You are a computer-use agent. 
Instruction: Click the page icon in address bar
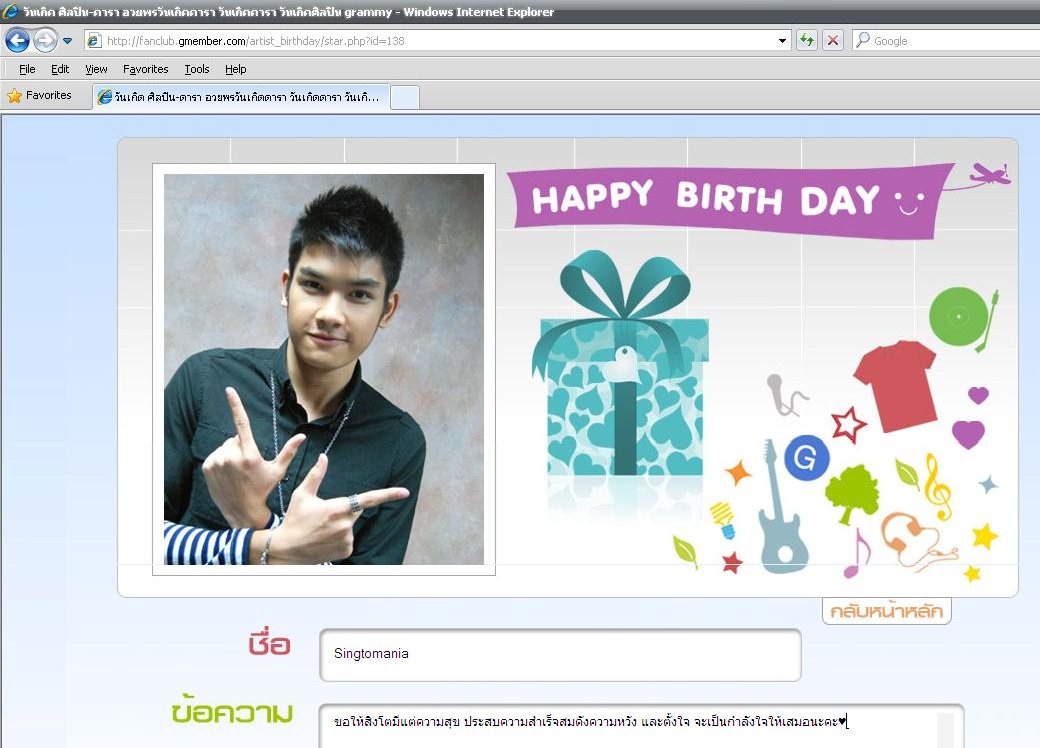94,40
